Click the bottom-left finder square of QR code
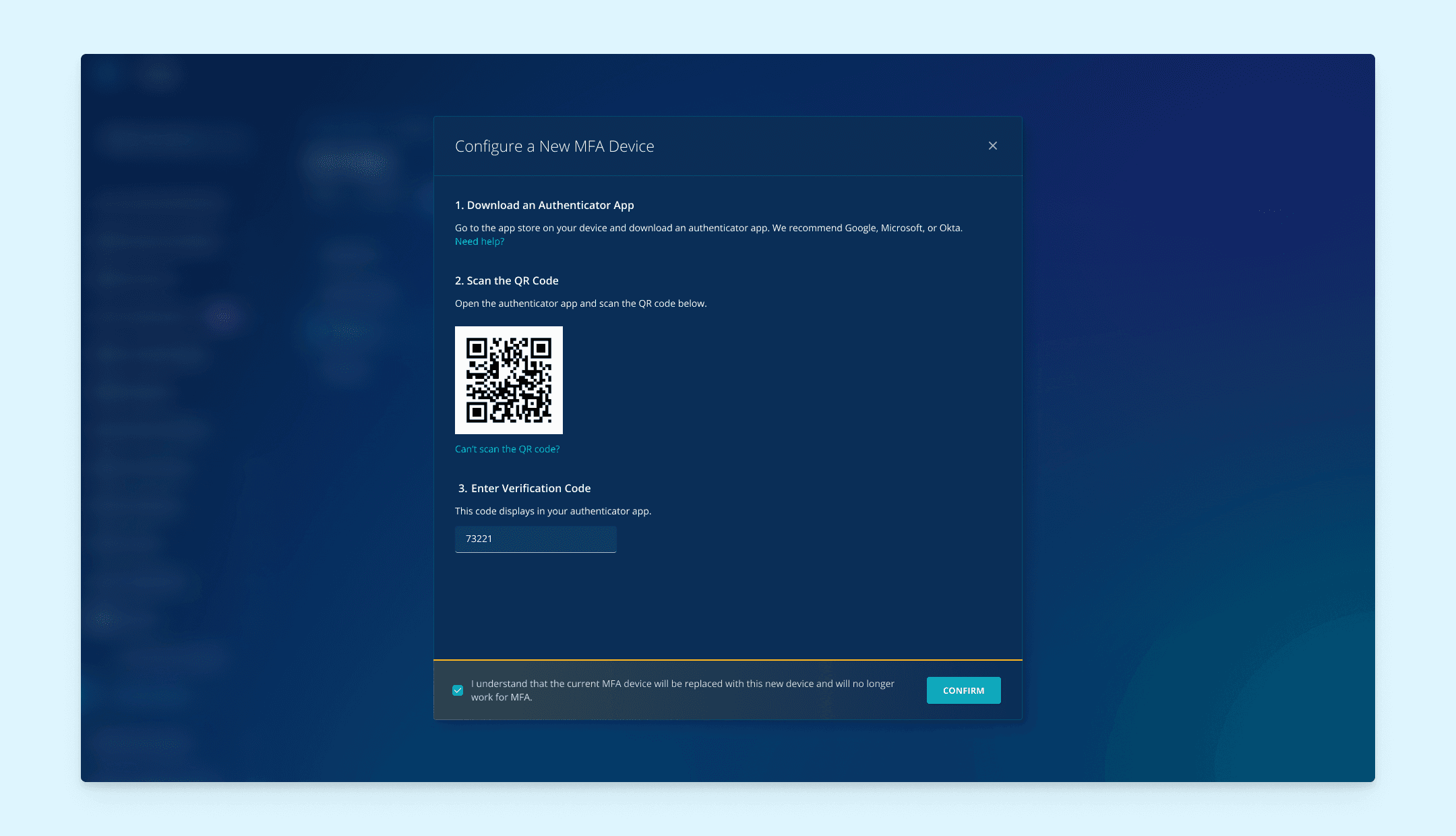Viewport: 1456px width, 836px height. pos(477,412)
